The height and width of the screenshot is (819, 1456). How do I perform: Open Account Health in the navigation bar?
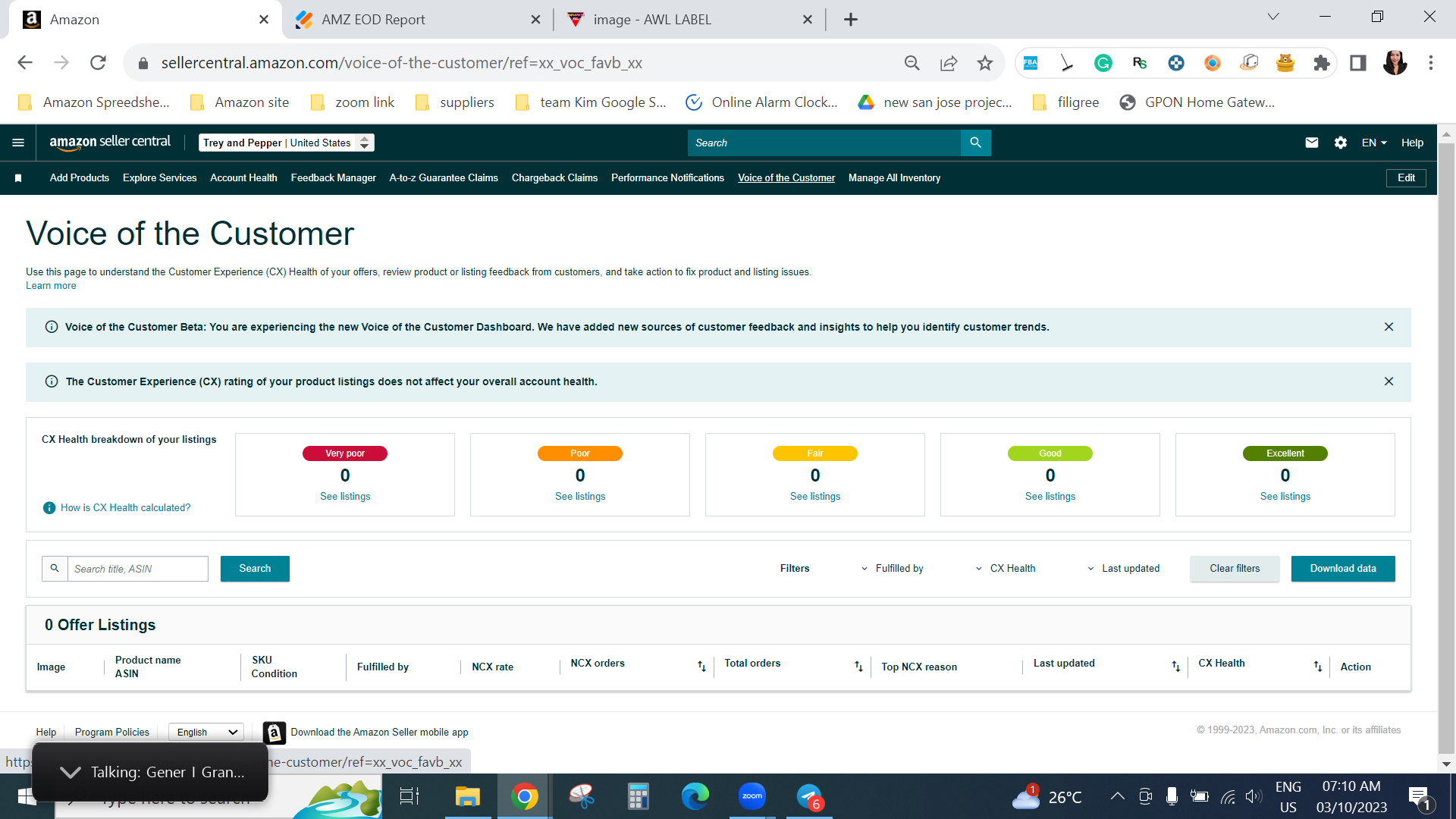243,178
